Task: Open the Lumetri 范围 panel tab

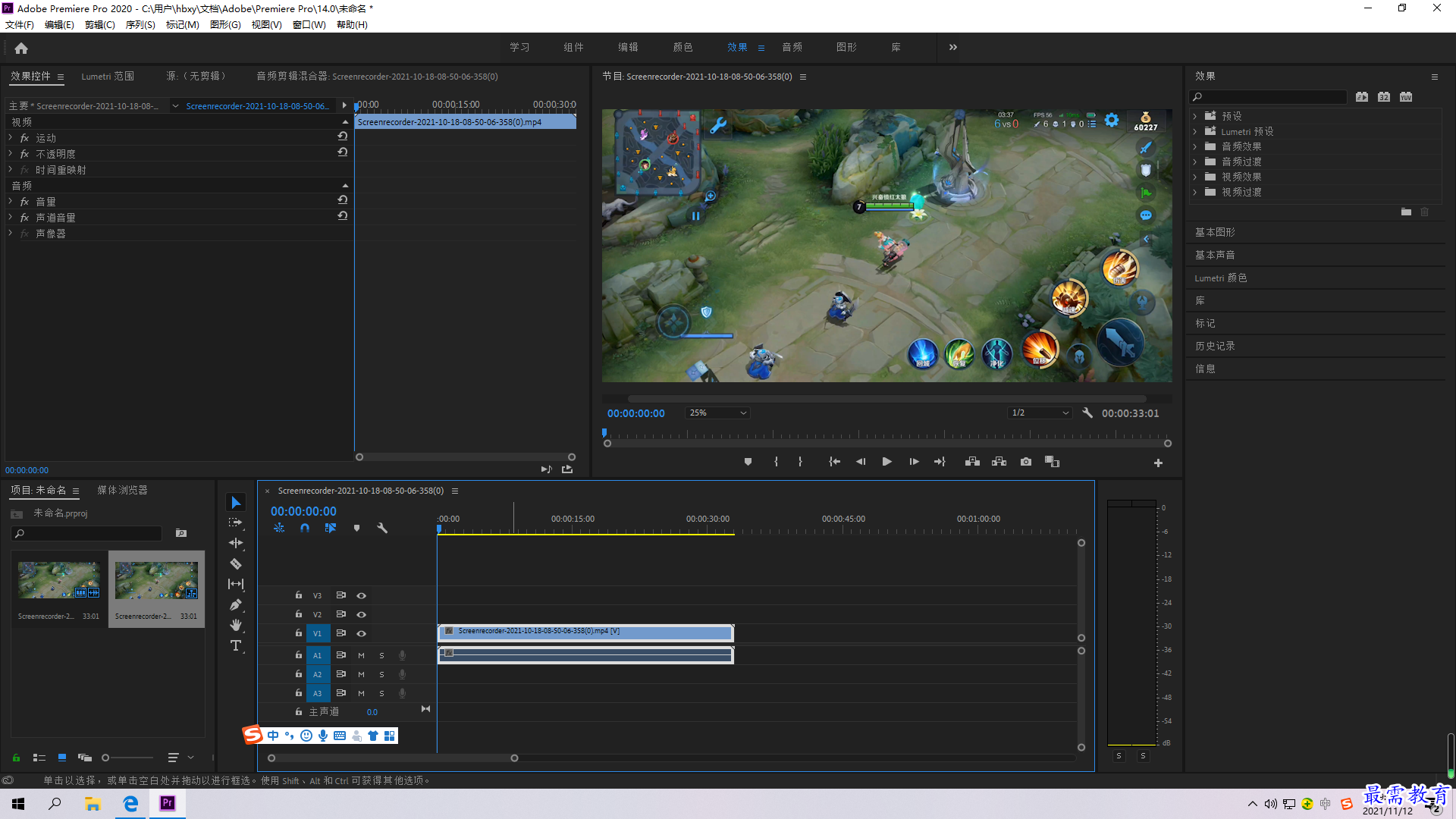Action: pyautogui.click(x=108, y=77)
